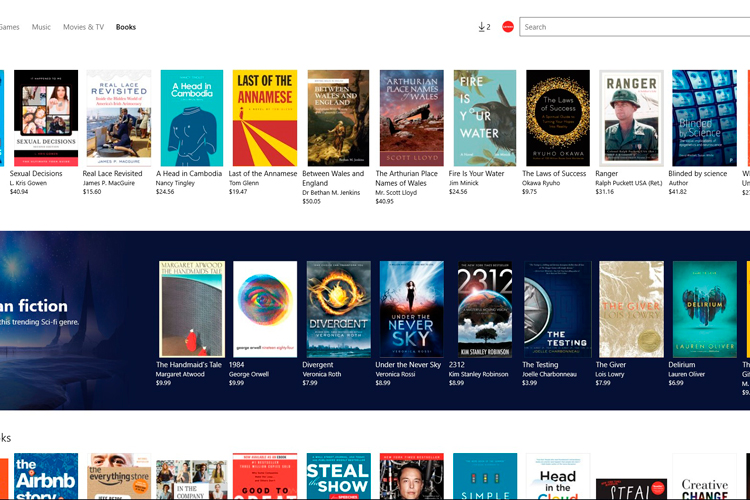Image resolution: width=750 pixels, height=500 pixels.
Task: Open The Everything Store cover
Action: pyautogui.click(x=119, y=477)
